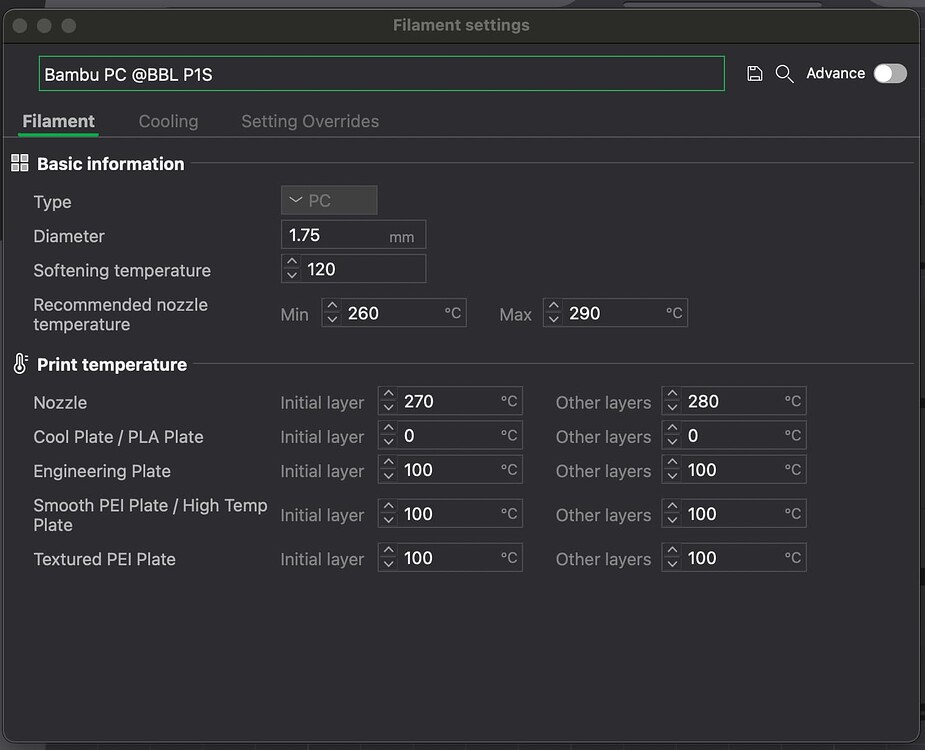
Task: Open the Setting Overrides tab
Action: [310, 122]
